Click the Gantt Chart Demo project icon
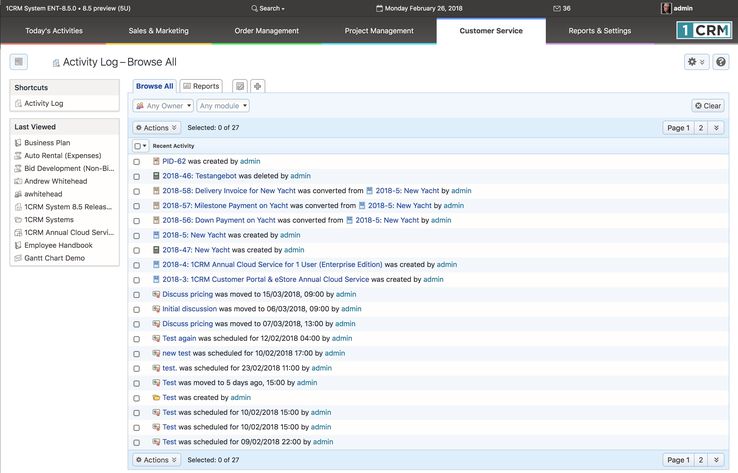Viewport: 738px width, 473px height. [x=18, y=258]
